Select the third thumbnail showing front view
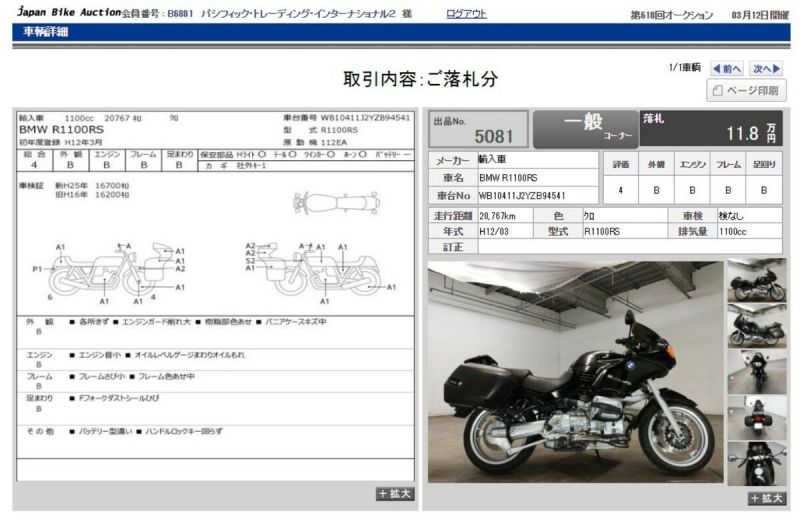The image size is (800, 522). [x=756, y=371]
